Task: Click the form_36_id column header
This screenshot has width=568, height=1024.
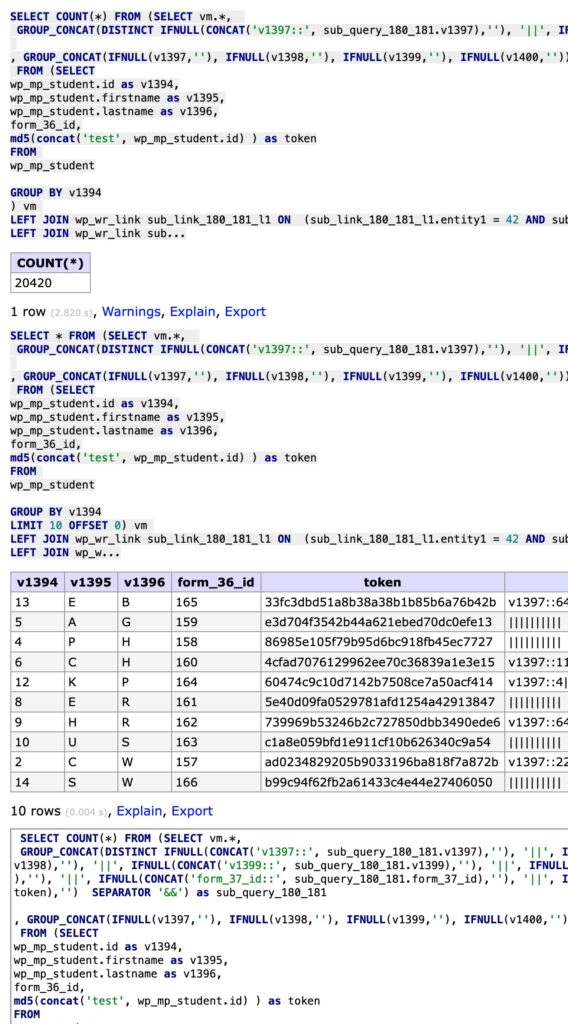Action: click(216, 582)
